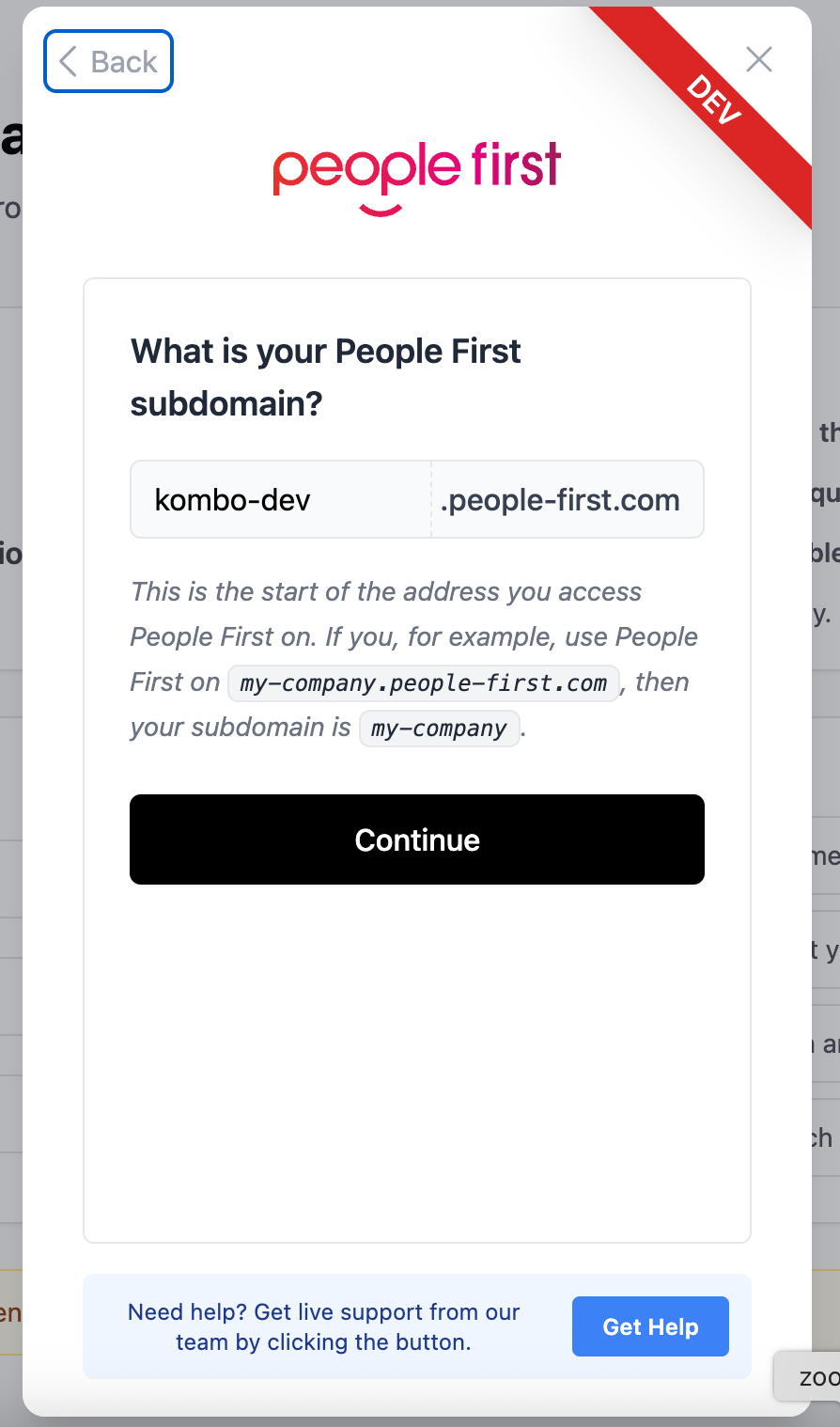Close the dialog with the X icon
This screenshot has height=1427, width=840.
pyautogui.click(x=758, y=59)
